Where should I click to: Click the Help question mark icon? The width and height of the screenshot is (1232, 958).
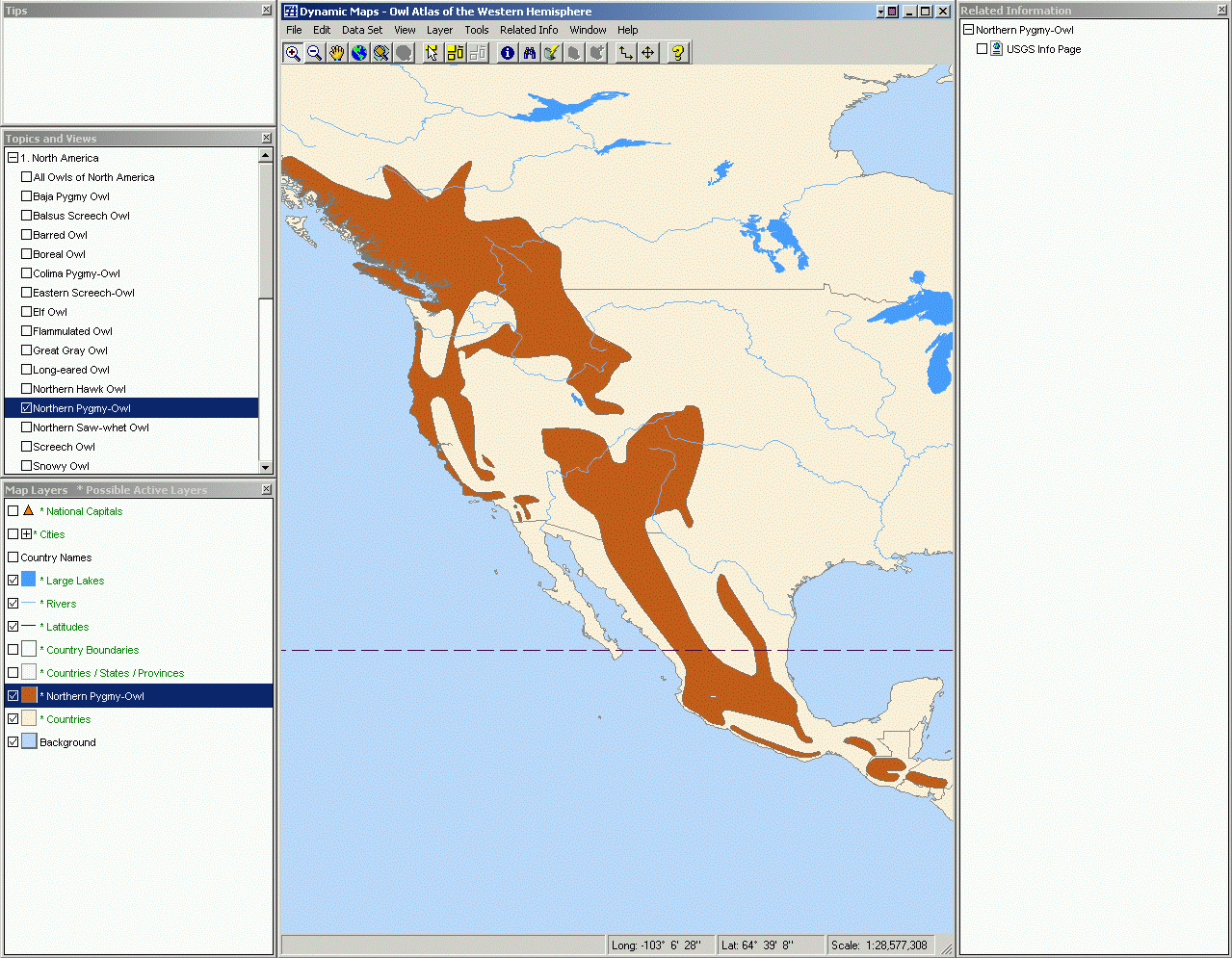[677, 53]
